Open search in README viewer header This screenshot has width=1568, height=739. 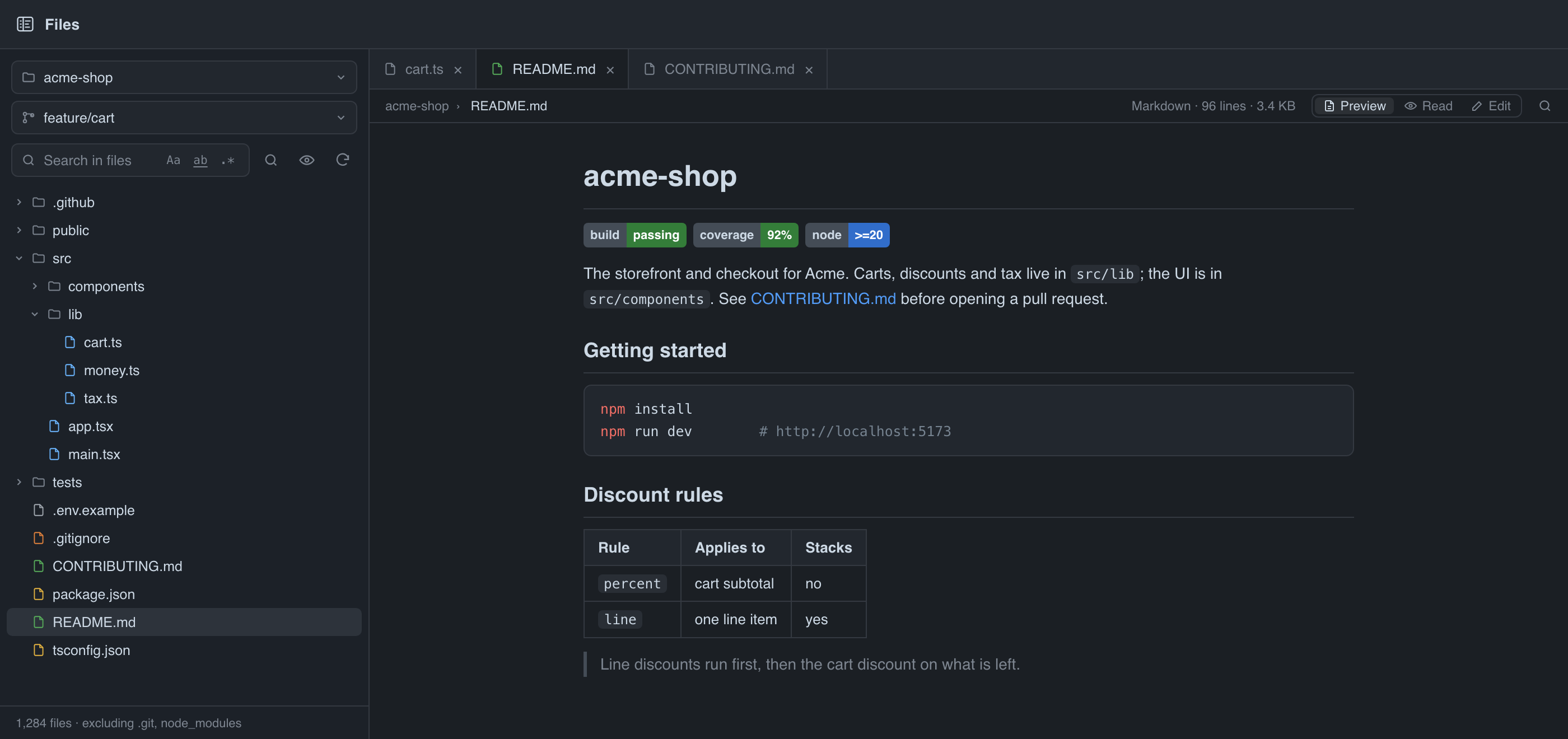click(1545, 106)
